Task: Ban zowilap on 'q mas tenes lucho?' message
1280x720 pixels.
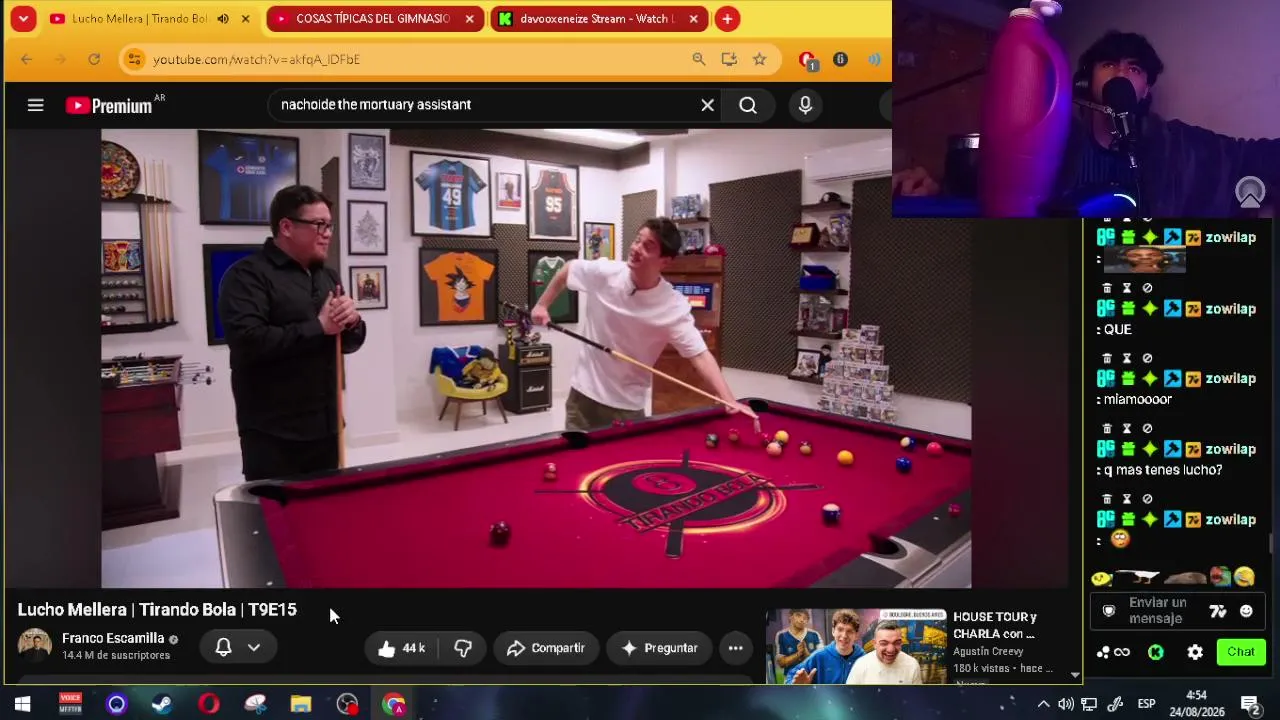Action: [x=1147, y=428]
